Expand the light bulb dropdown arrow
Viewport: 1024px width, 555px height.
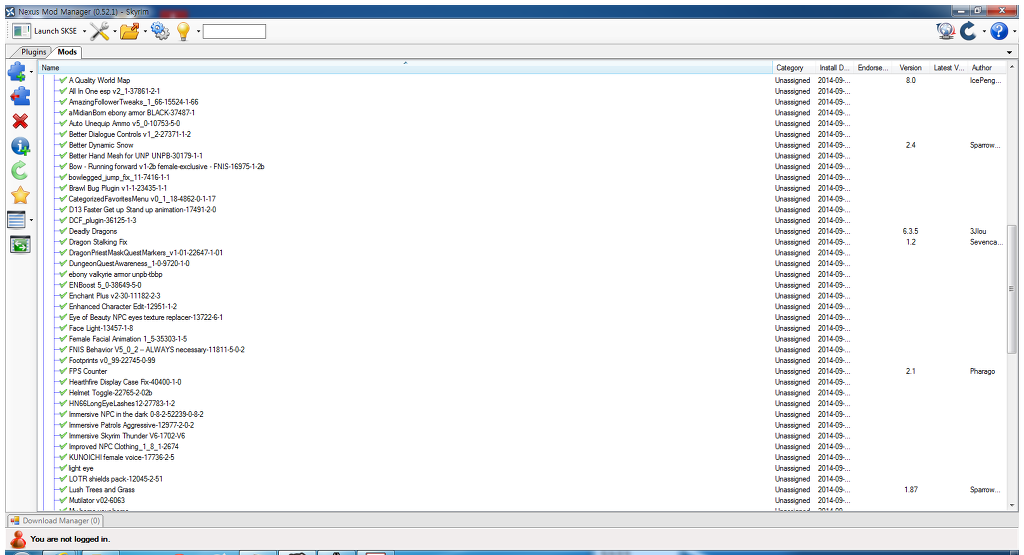point(198,31)
